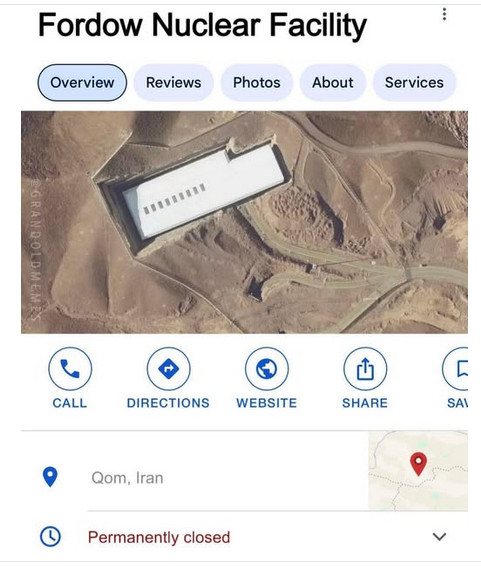The image size is (481, 566).
Task: Select the About tab
Action: pyautogui.click(x=333, y=83)
